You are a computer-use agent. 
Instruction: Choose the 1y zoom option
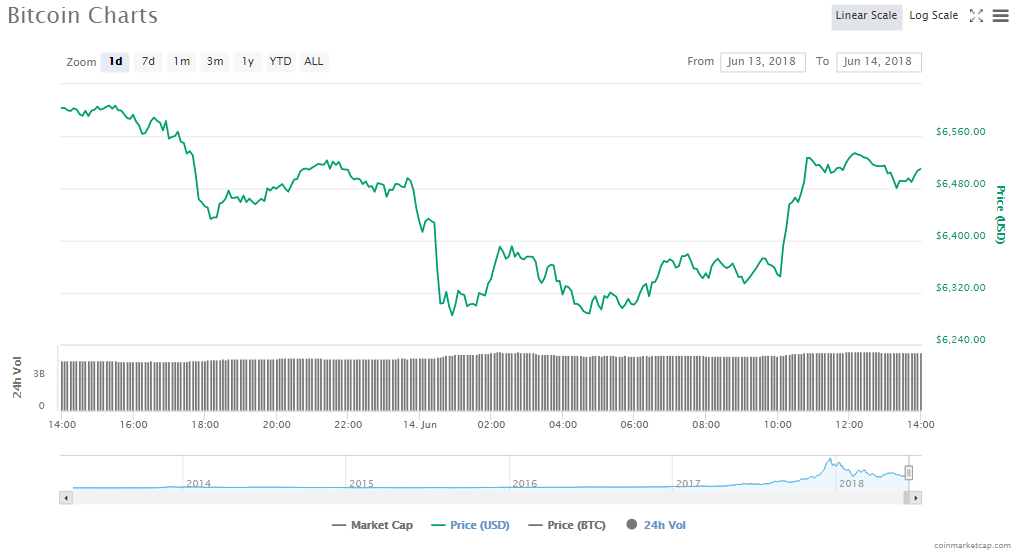point(247,62)
